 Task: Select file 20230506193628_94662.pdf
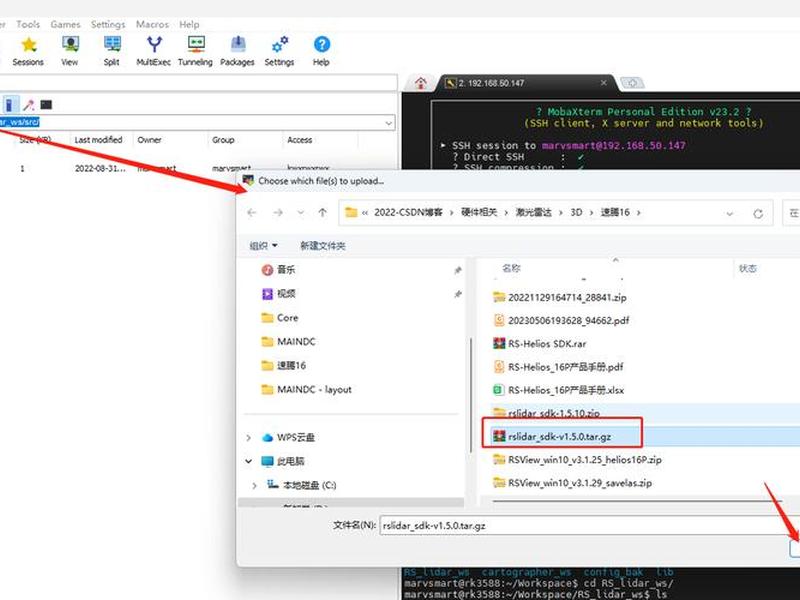561,320
